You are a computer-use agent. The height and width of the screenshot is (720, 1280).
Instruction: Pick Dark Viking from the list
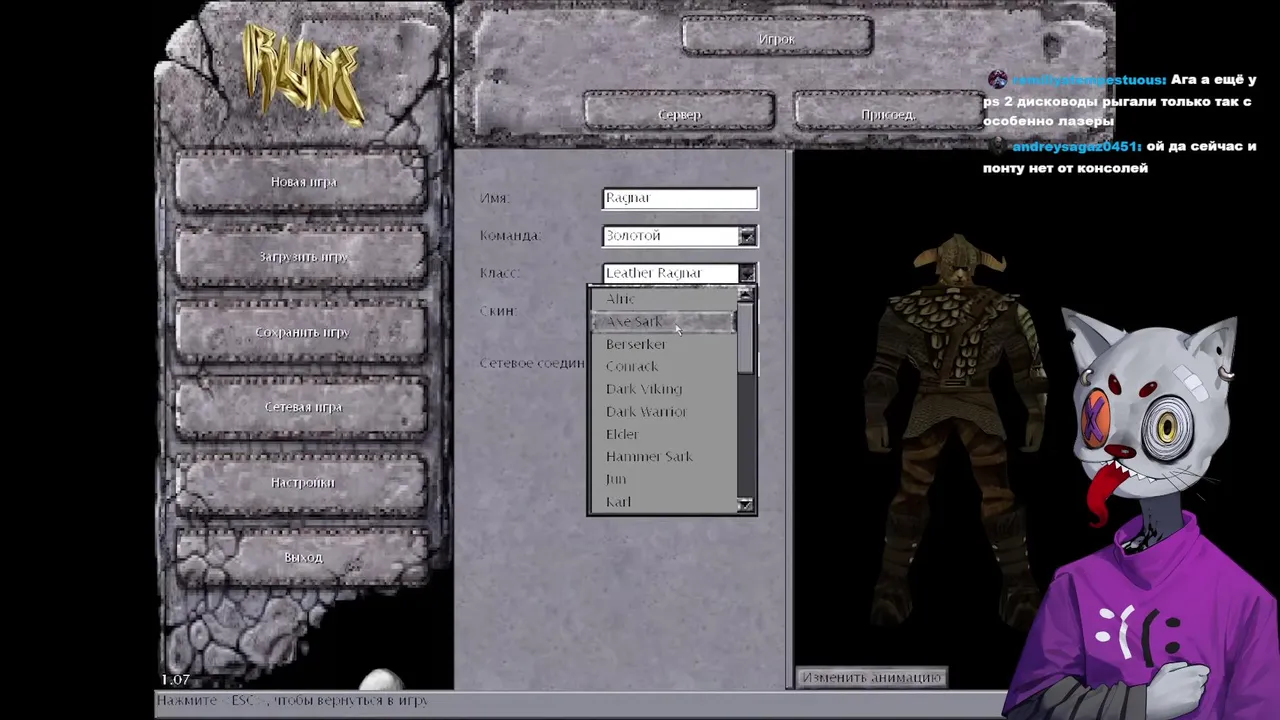tap(664, 389)
